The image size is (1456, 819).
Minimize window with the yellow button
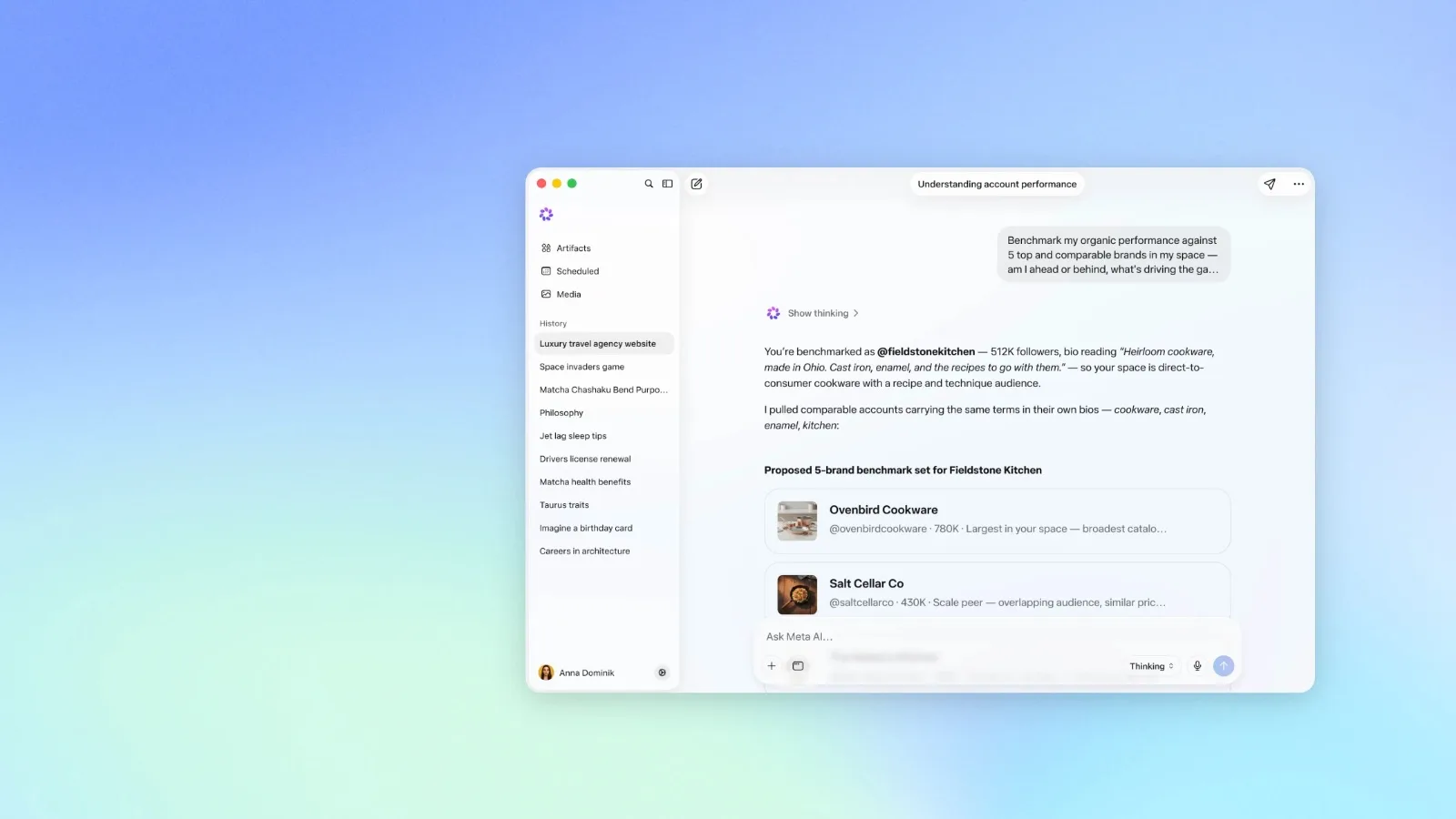click(557, 184)
